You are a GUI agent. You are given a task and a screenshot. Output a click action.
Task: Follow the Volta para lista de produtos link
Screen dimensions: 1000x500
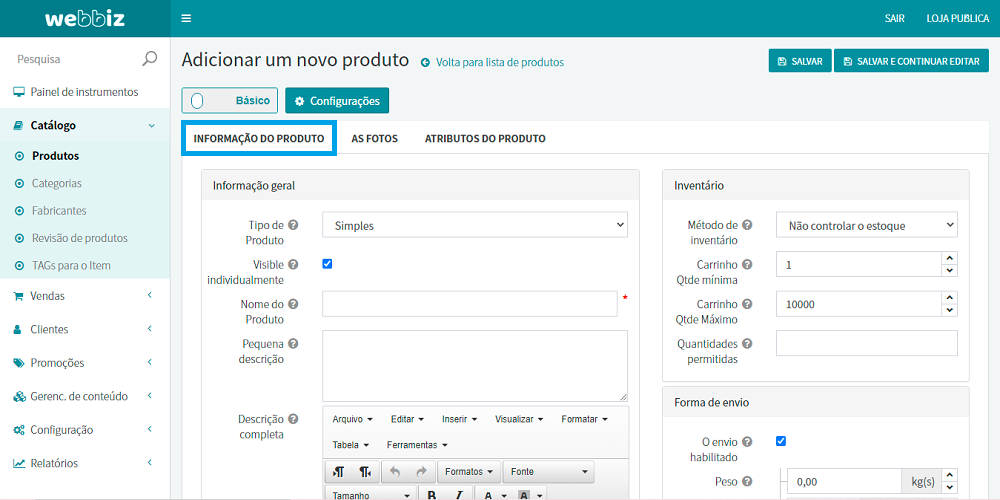(499, 62)
